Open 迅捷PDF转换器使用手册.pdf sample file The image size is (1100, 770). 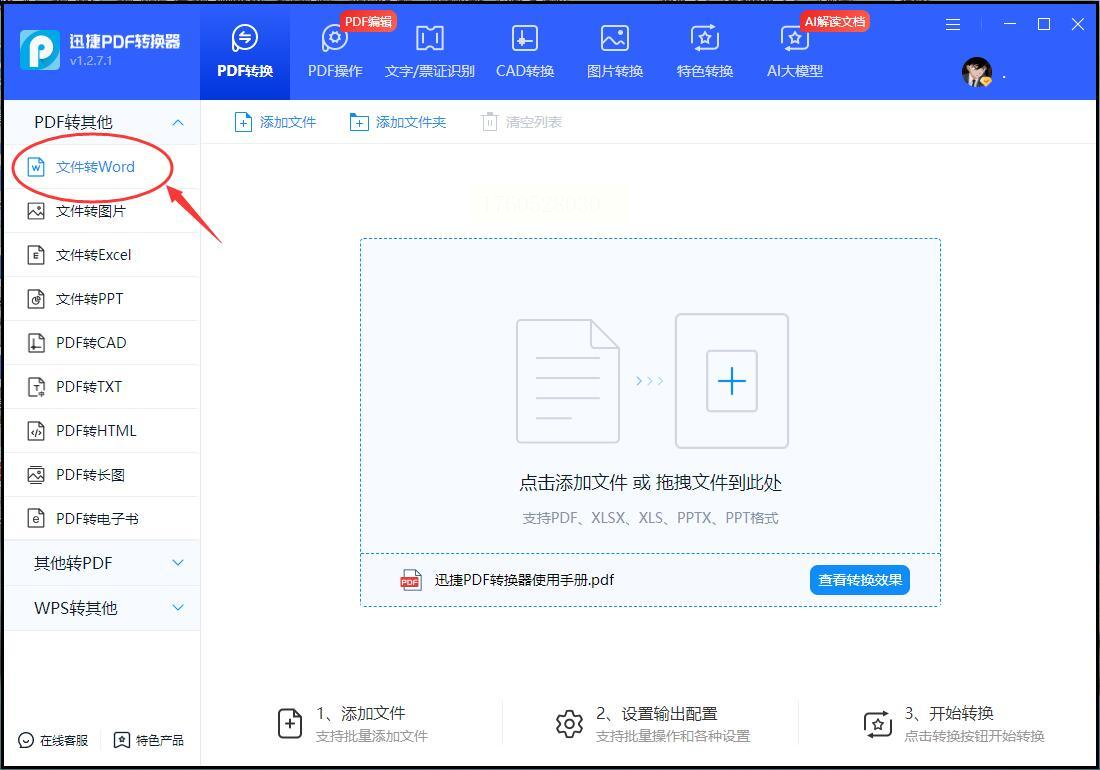(524, 580)
